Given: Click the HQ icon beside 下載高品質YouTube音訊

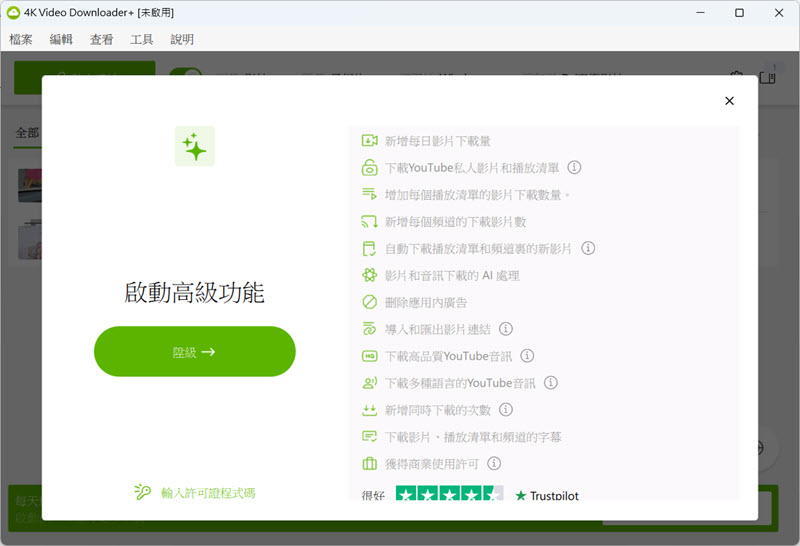Looking at the screenshot, I should (369, 356).
